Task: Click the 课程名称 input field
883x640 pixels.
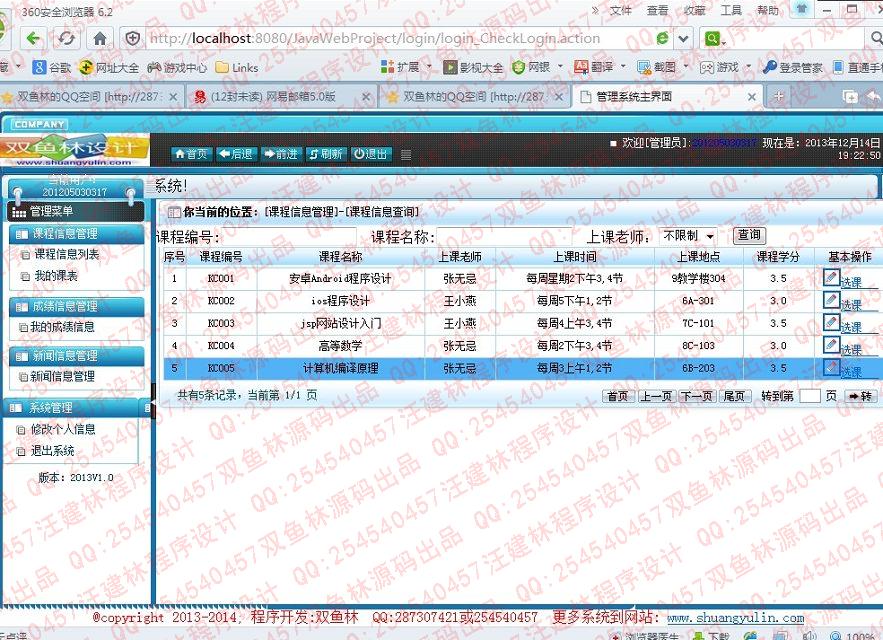Action: coord(504,237)
